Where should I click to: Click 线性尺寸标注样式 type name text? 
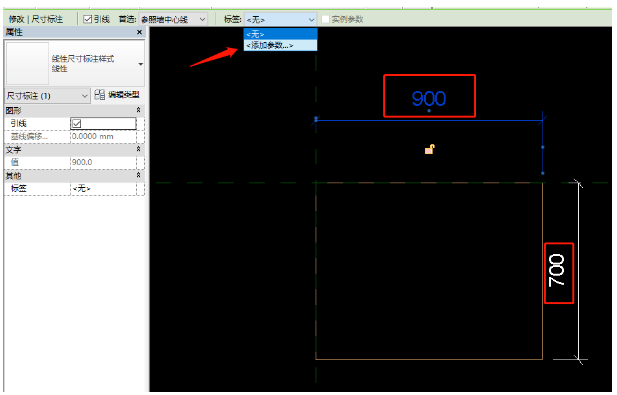(x=83, y=59)
